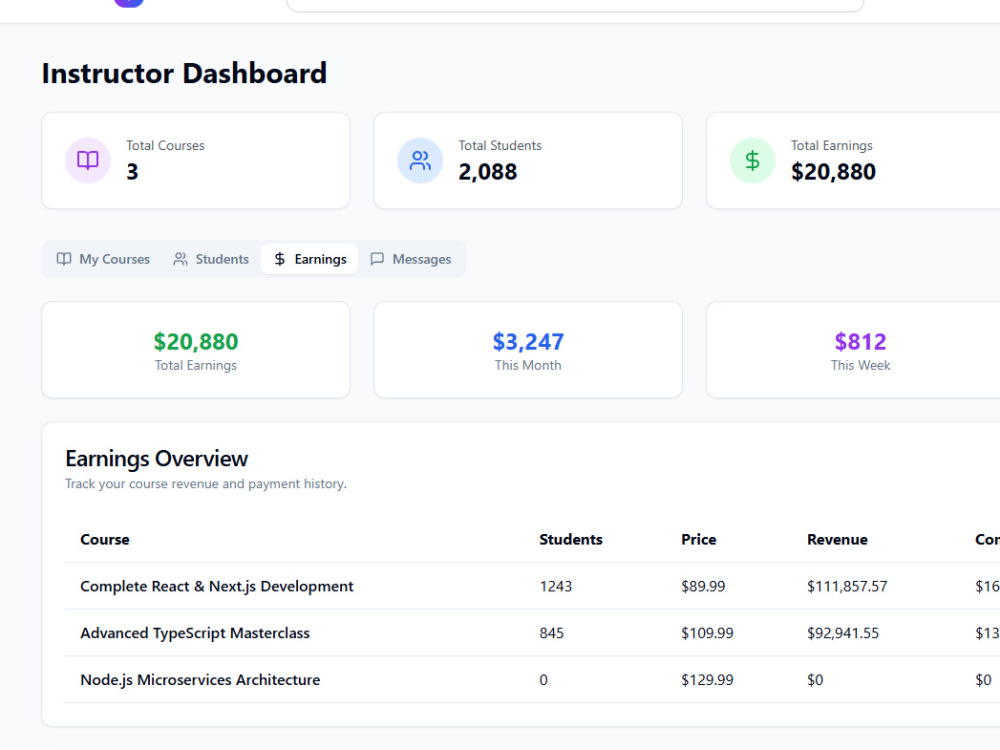Click the Instructor Dashboard title
1000x750 pixels.
[x=184, y=73]
